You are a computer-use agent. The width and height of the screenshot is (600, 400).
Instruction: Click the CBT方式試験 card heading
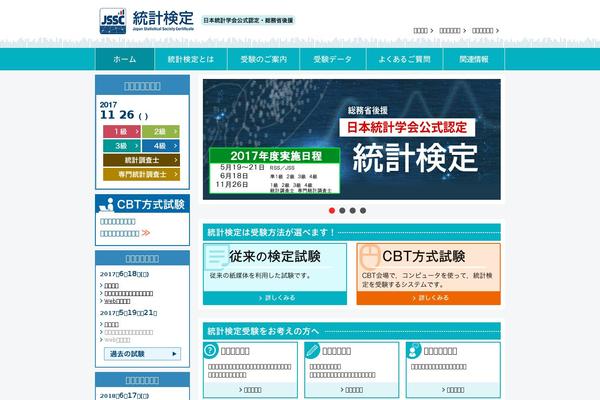point(424,256)
